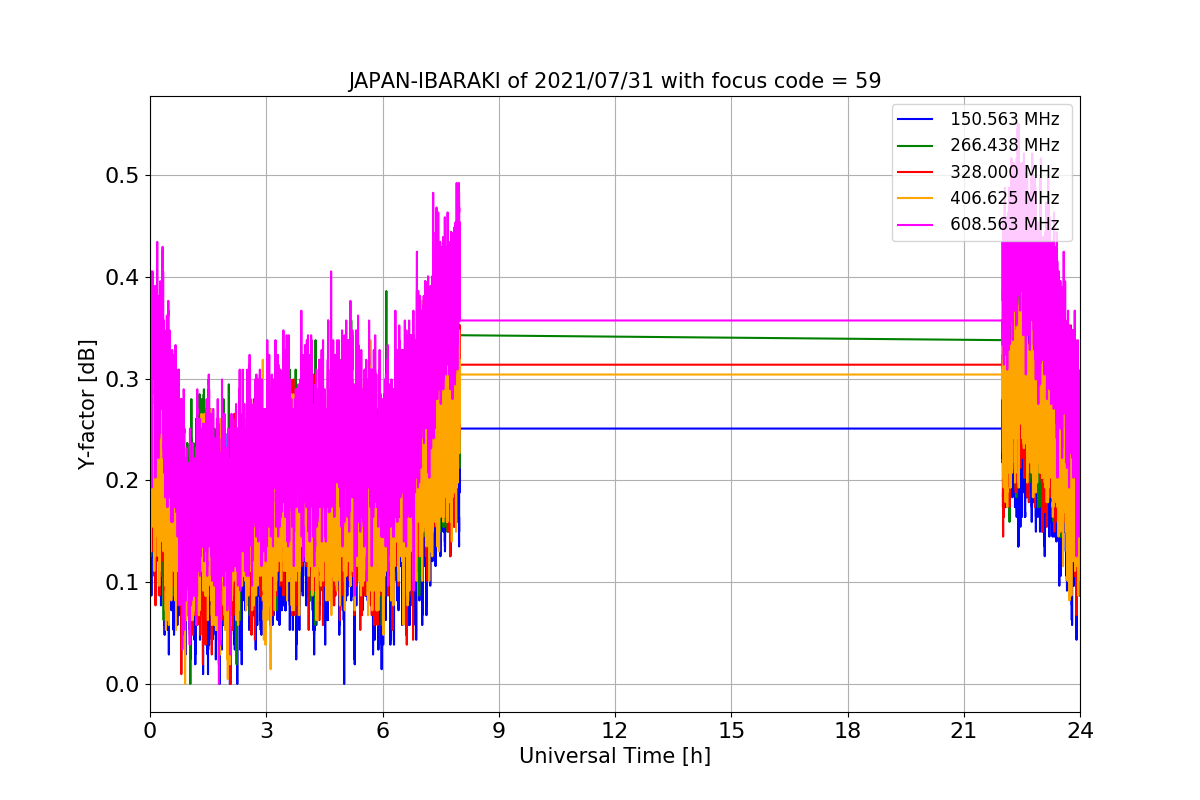
Task: Click the 6 tick on time axis
Action: pos(383,730)
